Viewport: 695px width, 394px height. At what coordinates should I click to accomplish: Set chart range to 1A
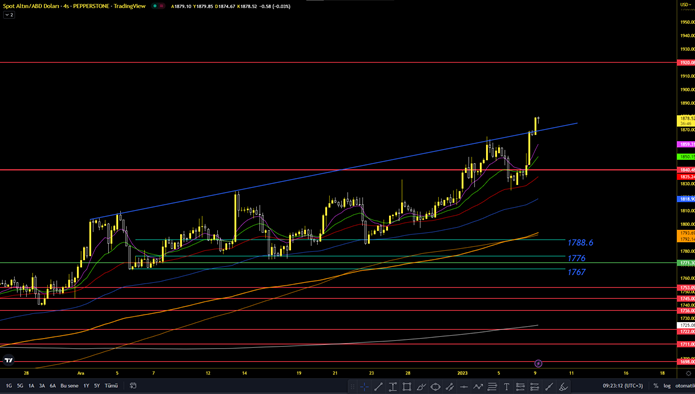(31, 386)
